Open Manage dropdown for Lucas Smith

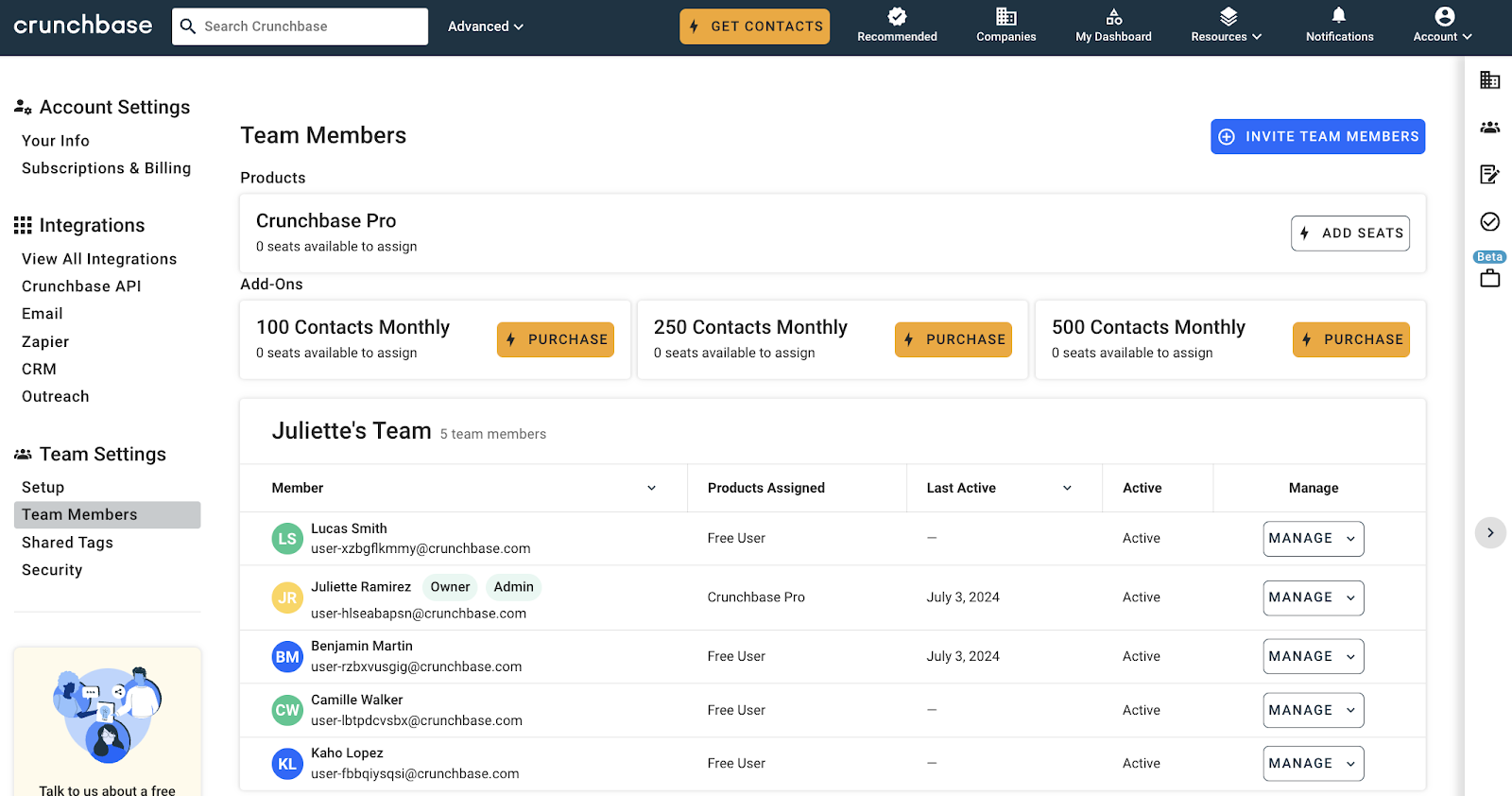click(x=1314, y=539)
